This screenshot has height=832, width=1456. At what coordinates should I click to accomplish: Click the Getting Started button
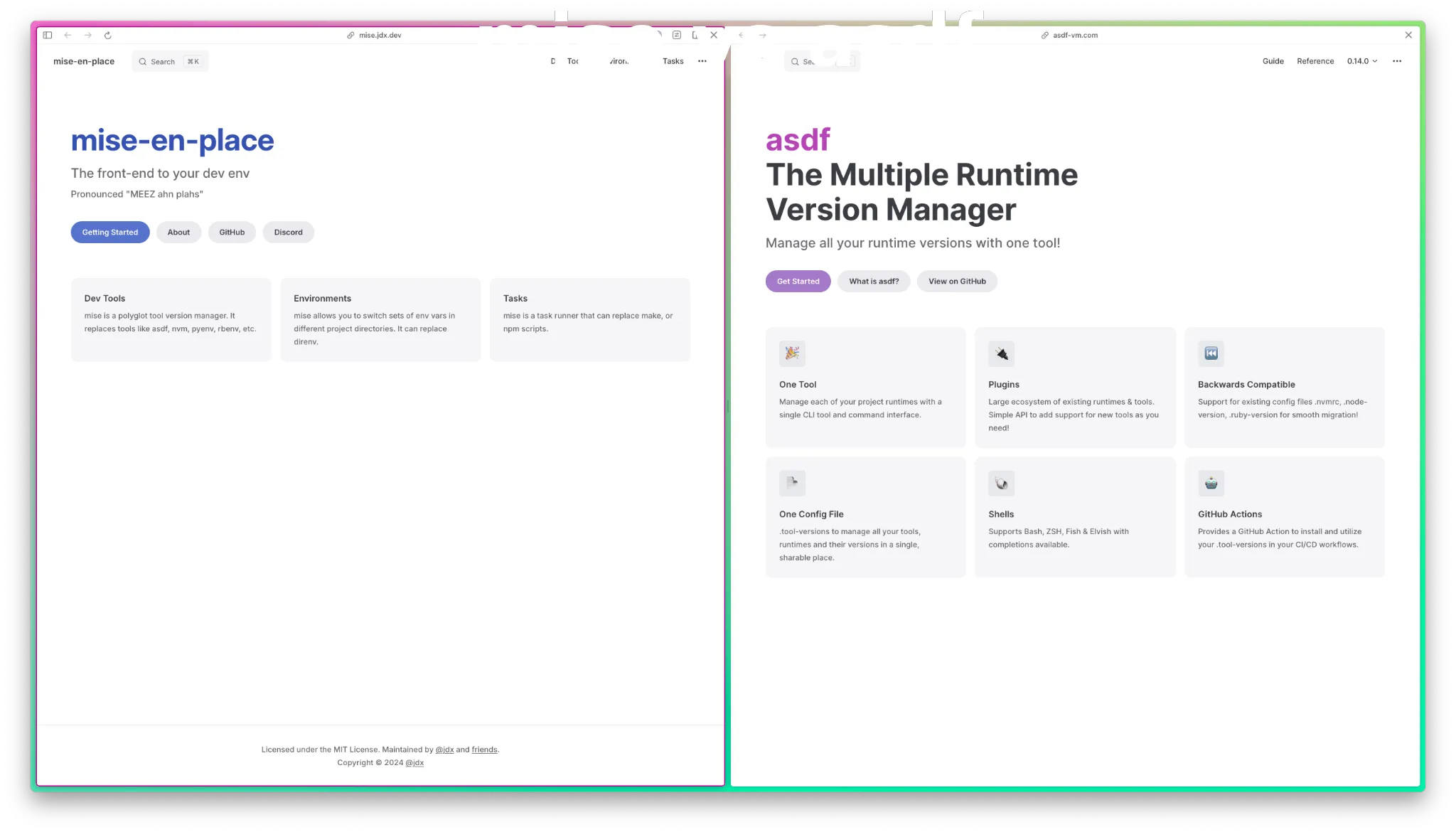(110, 233)
